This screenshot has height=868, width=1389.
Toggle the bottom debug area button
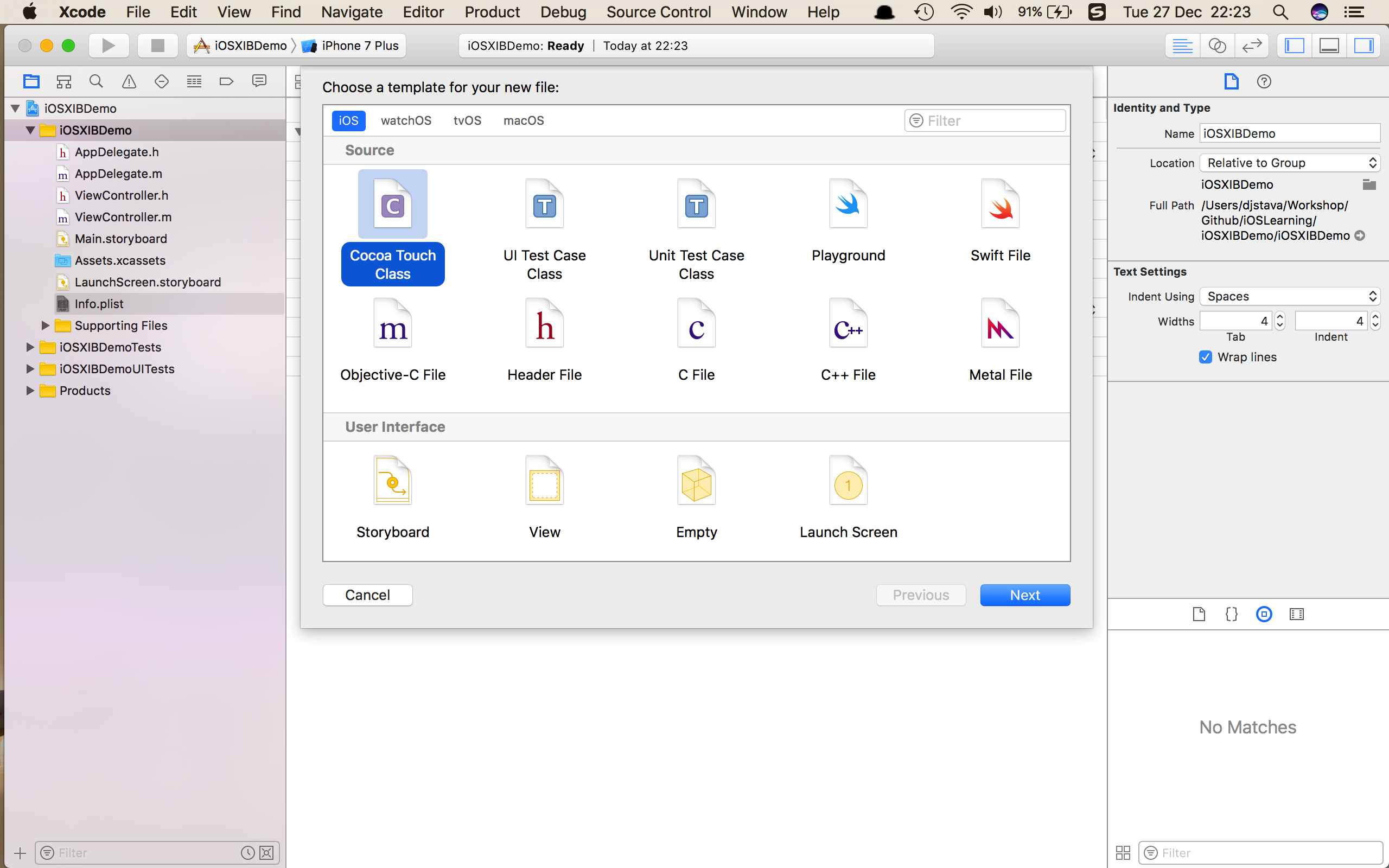[1329, 46]
